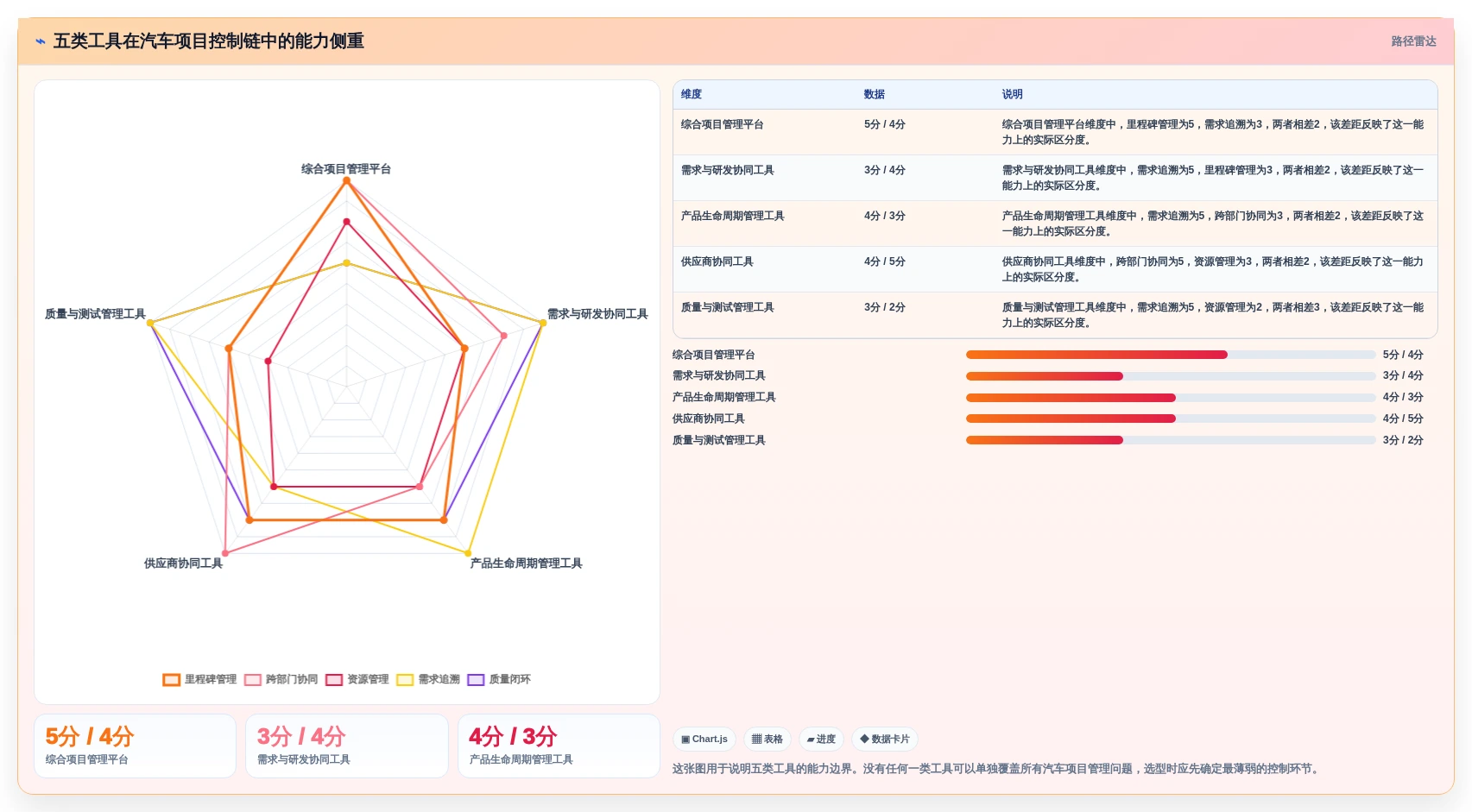The height and width of the screenshot is (812, 1472).
Task: Hide the 资源管理 series via the legend
Action: (357, 680)
